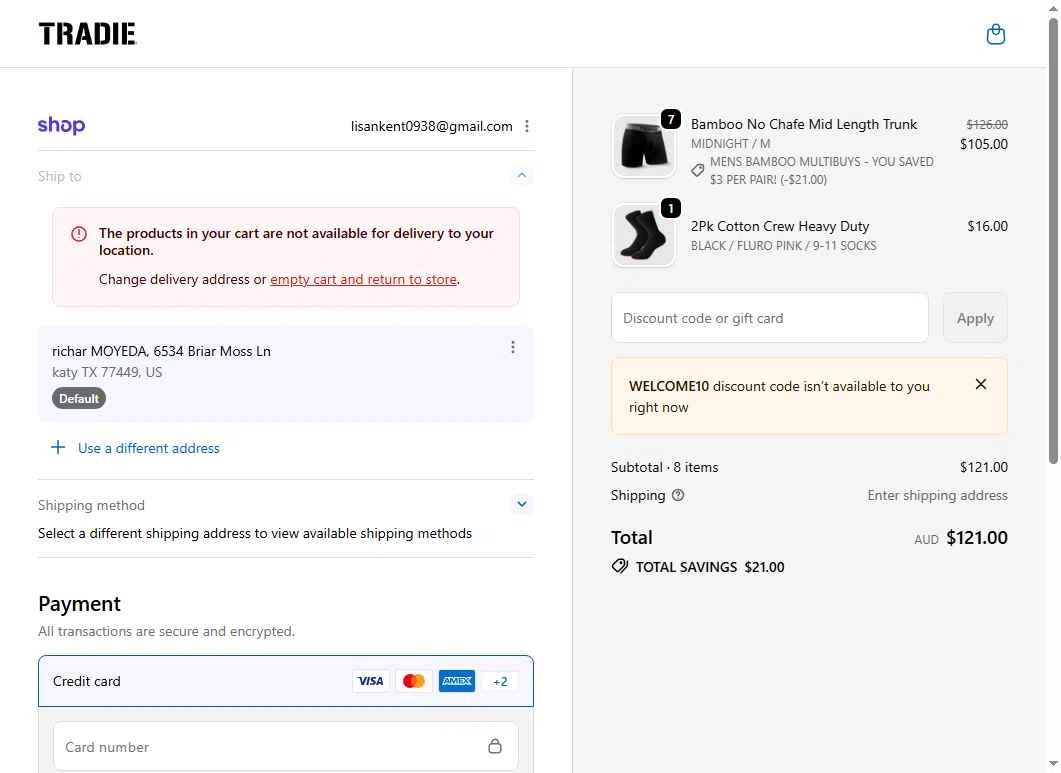Click Bamboo No Chafe Mid Length Trunk title
Image resolution: width=1061 pixels, height=773 pixels.
(x=804, y=125)
